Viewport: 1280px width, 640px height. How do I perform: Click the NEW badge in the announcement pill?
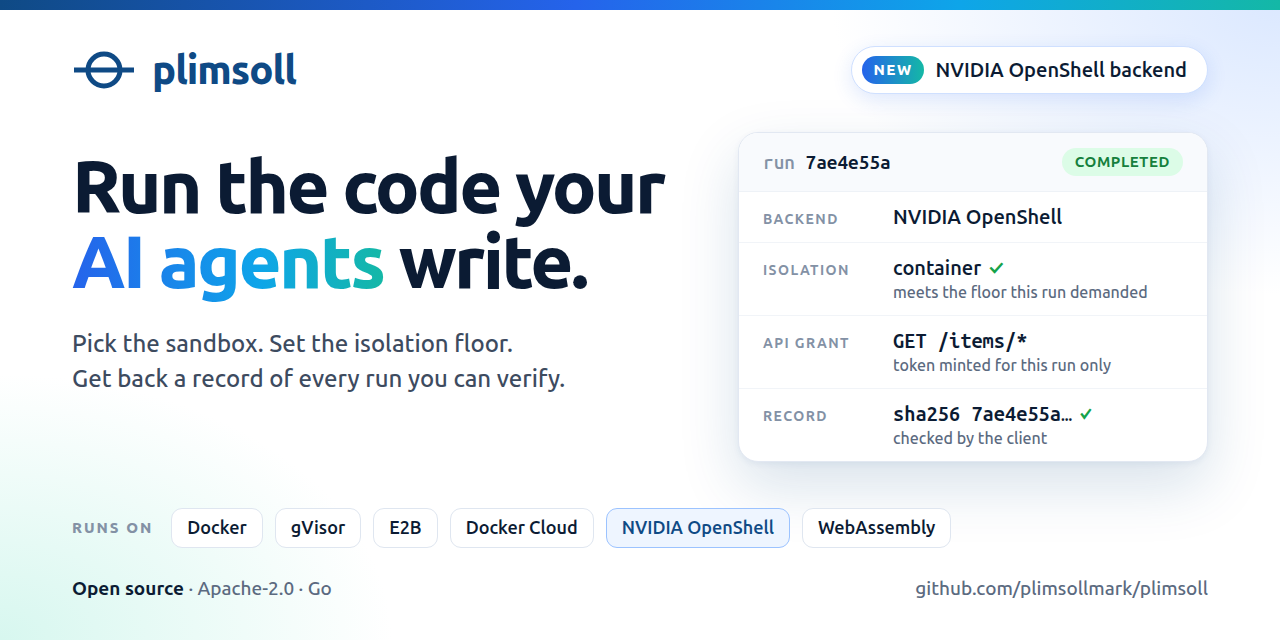tap(893, 70)
